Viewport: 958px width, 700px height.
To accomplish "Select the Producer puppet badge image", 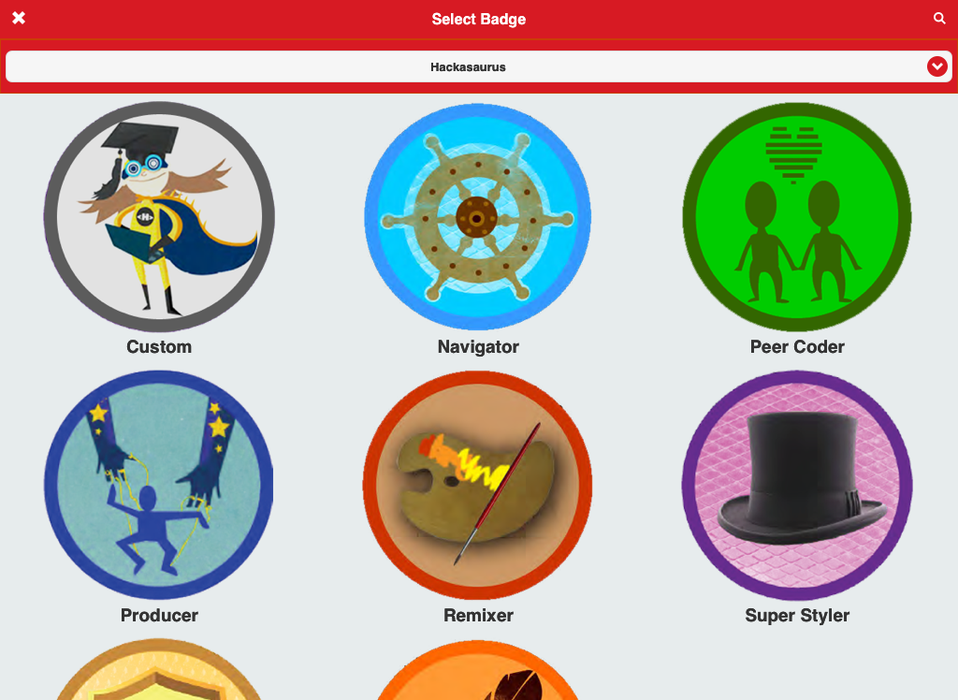I will coord(159,485).
